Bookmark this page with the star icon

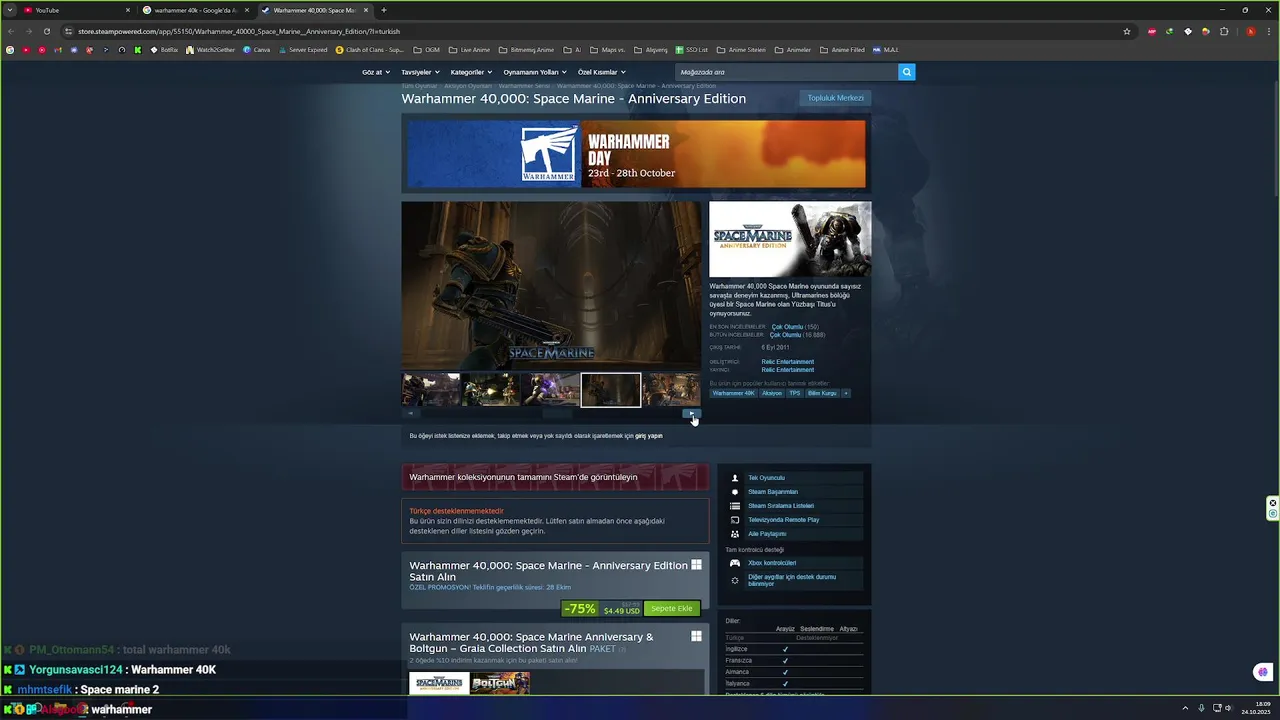coord(1127,31)
